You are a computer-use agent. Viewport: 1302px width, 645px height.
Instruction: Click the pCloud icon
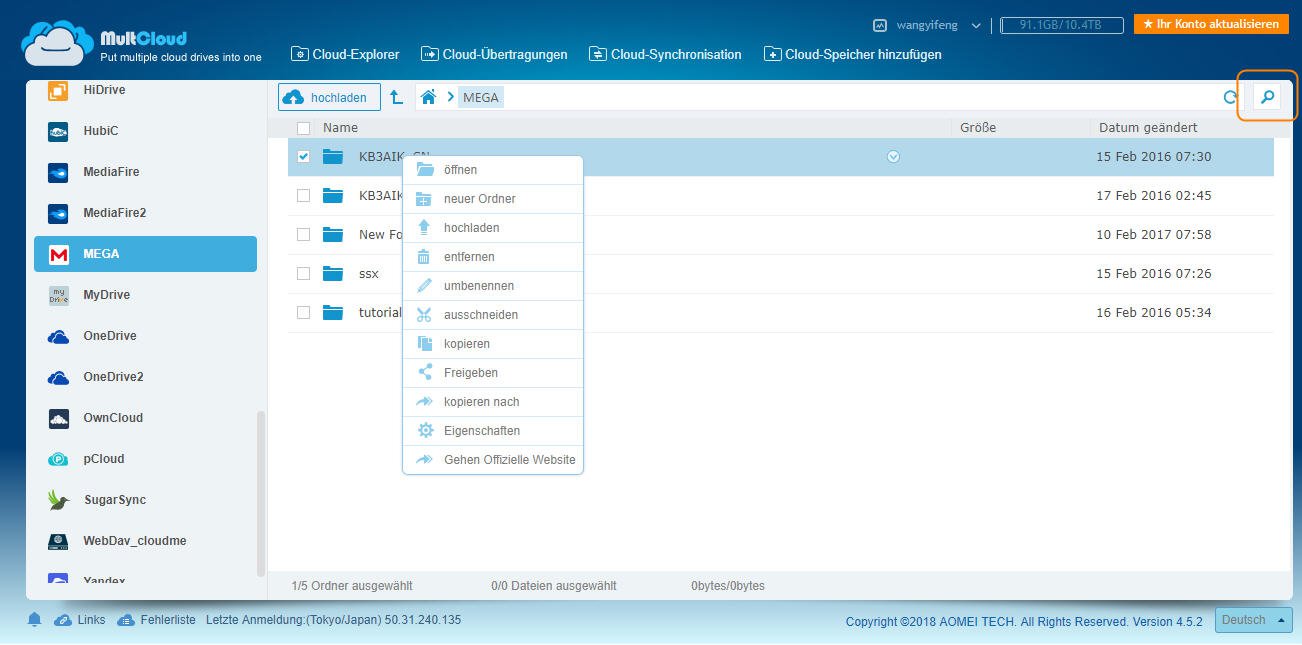click(x=59, y=459)
